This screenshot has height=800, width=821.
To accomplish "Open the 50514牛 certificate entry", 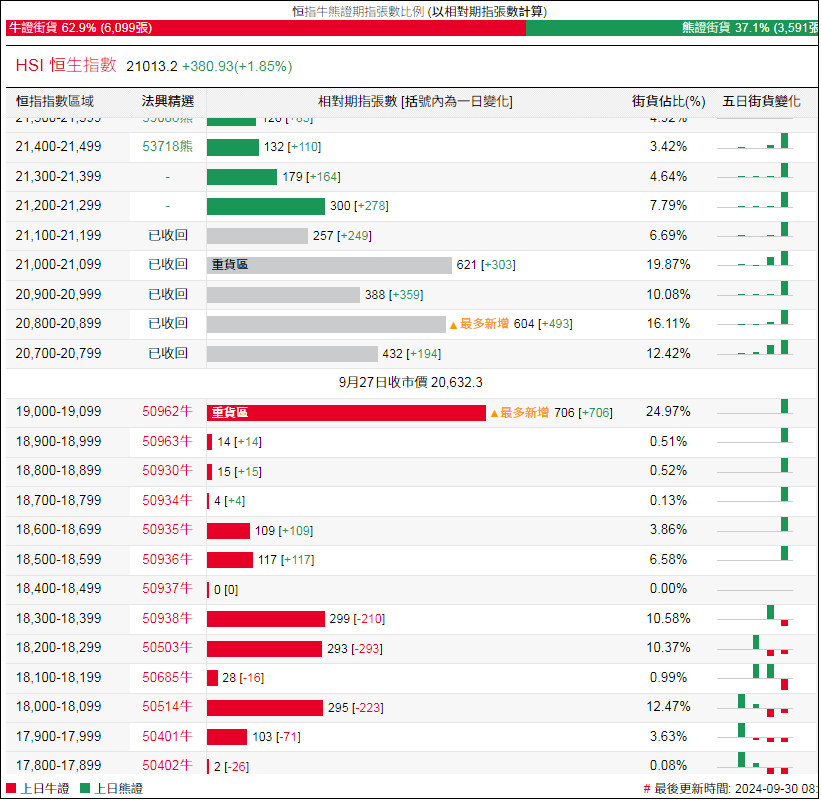I will [x=167, y=707].
